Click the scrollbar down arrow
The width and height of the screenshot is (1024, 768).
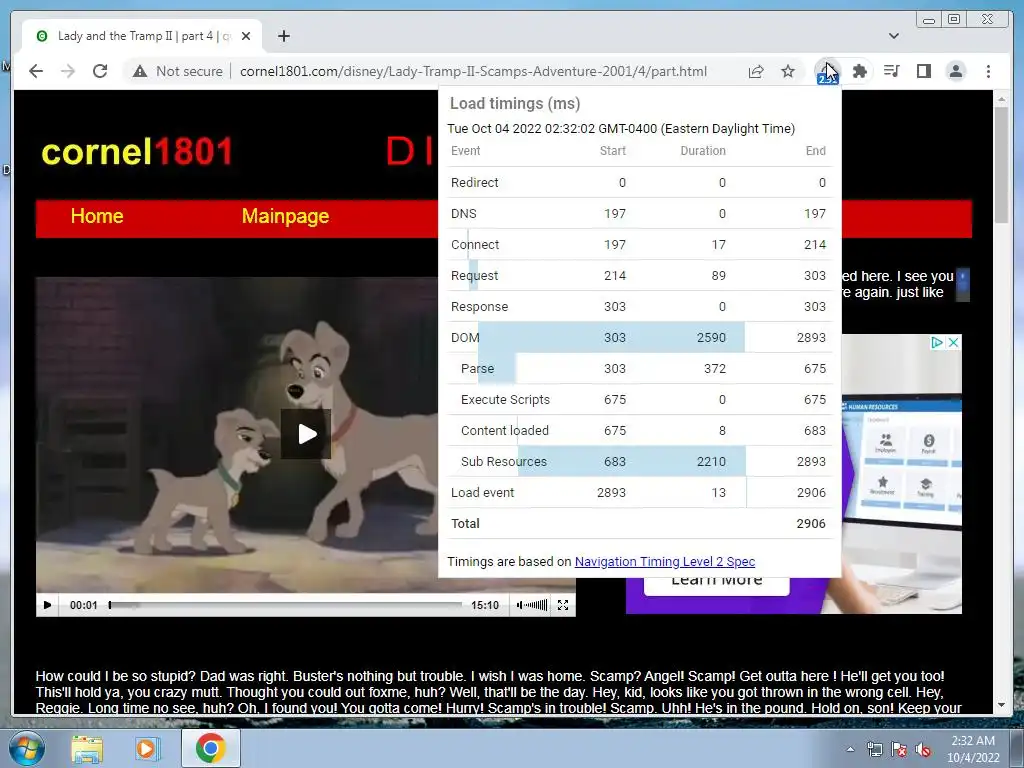coord(1001,705)
